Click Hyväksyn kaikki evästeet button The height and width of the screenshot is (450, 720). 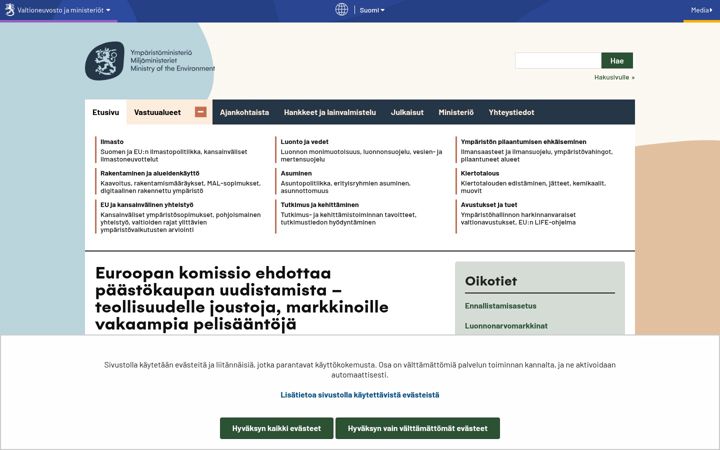pos(276,428)
